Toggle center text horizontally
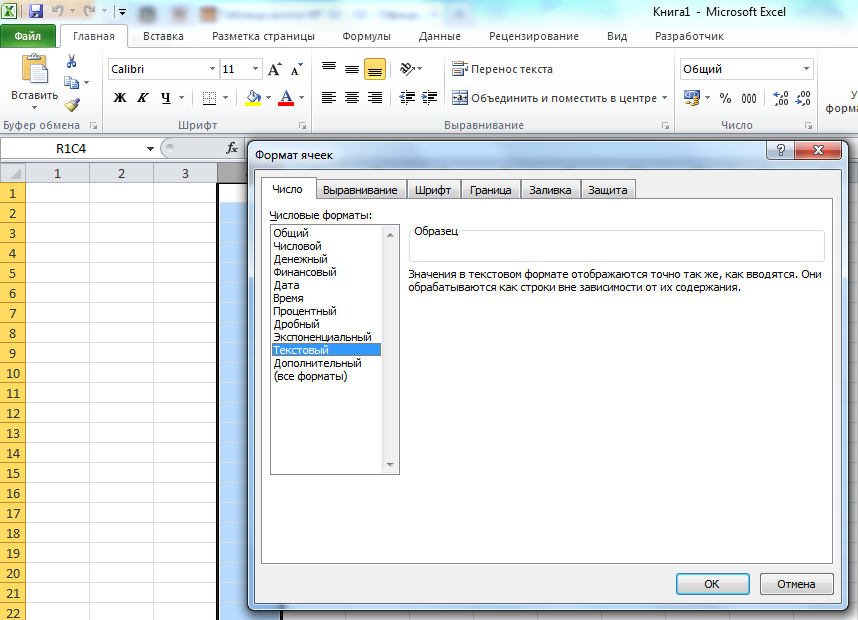Viewport: 858px width, 620px height. (x=352, y=98)
